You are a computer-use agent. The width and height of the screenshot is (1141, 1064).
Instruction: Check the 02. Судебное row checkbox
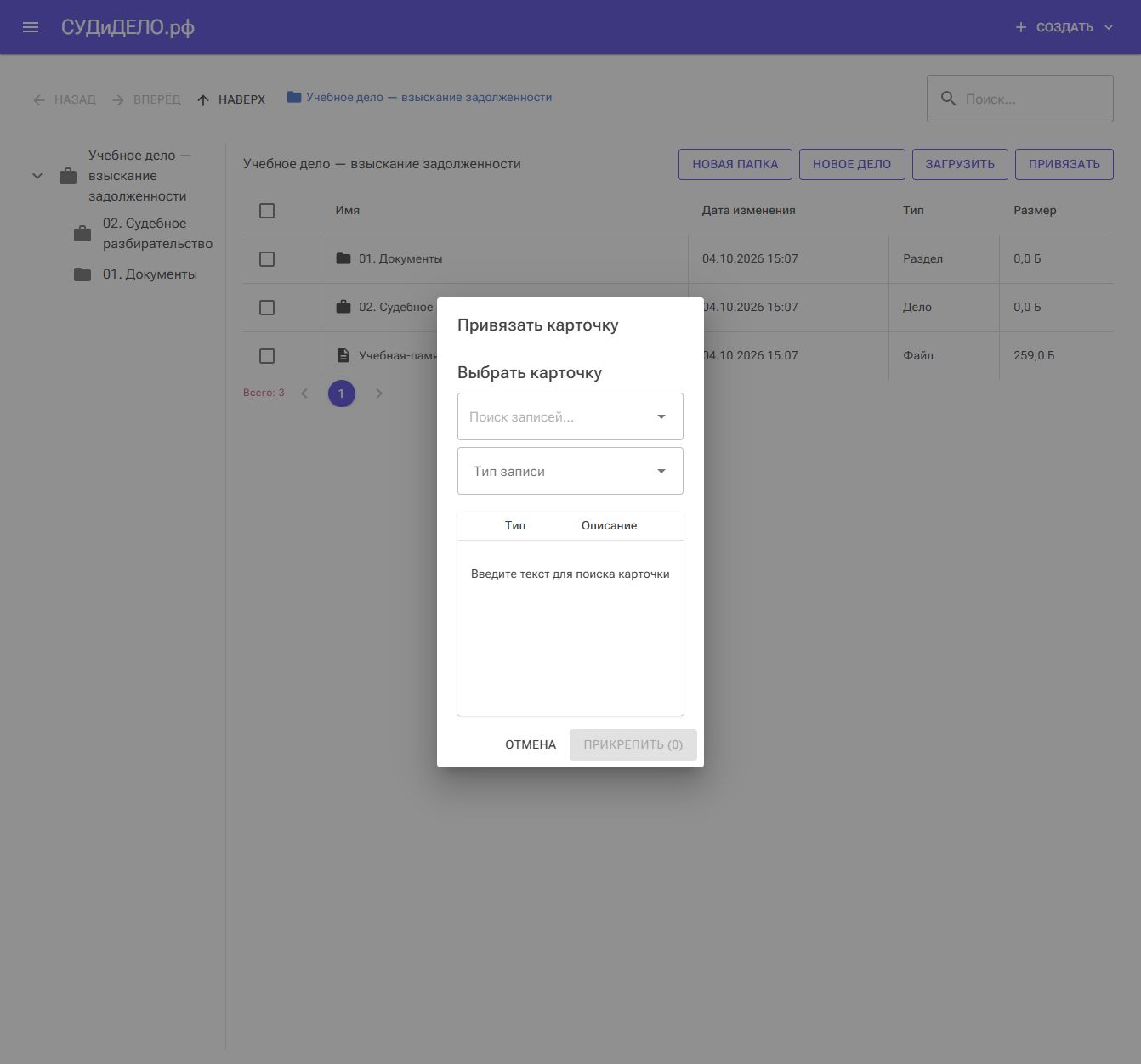coord(267,308)
